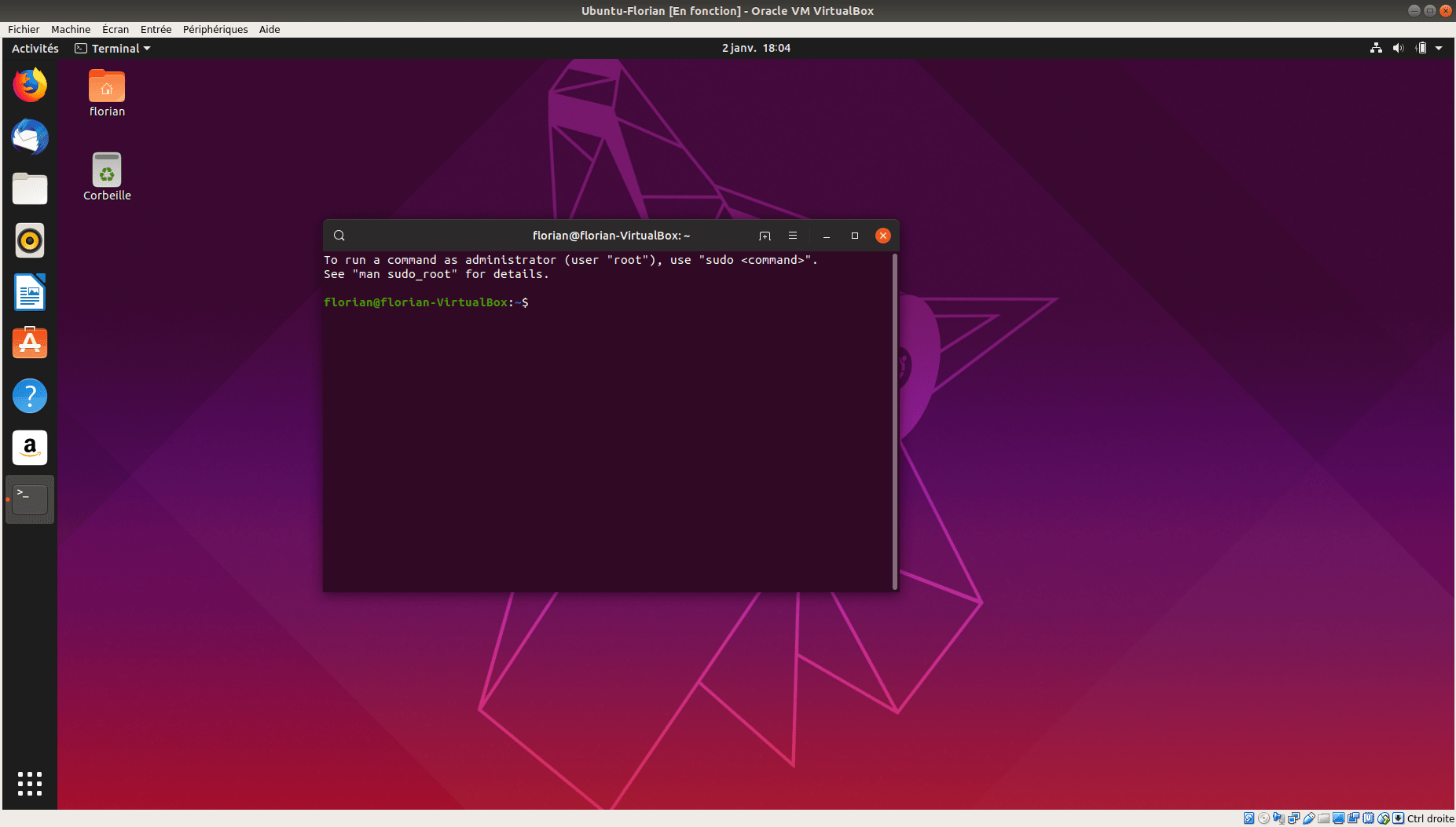This screenshot has width=1456, height=827.
Task: Launch Firefox from the dock
Action: point(30,86)
